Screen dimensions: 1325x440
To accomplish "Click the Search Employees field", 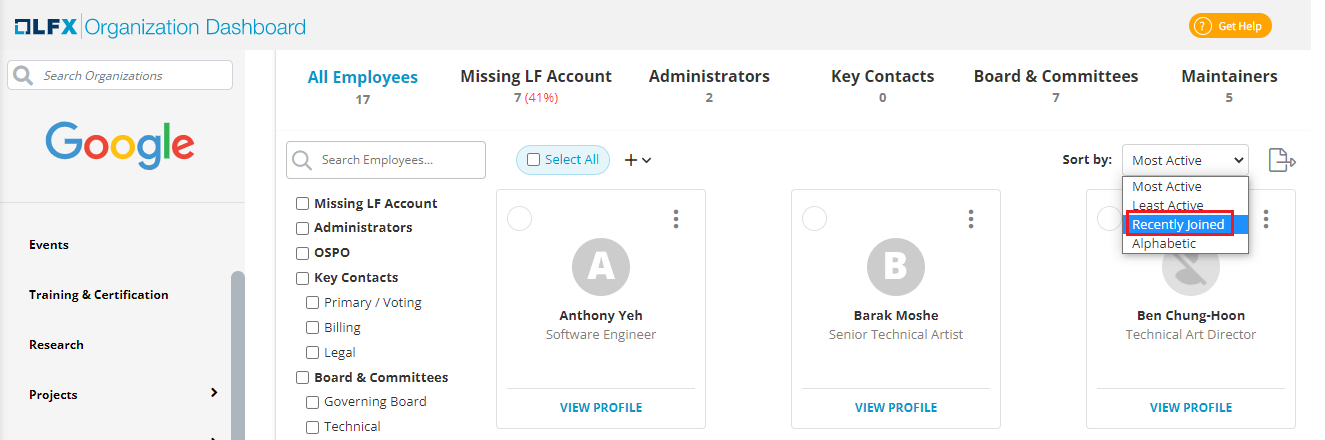I will (397, 160).
